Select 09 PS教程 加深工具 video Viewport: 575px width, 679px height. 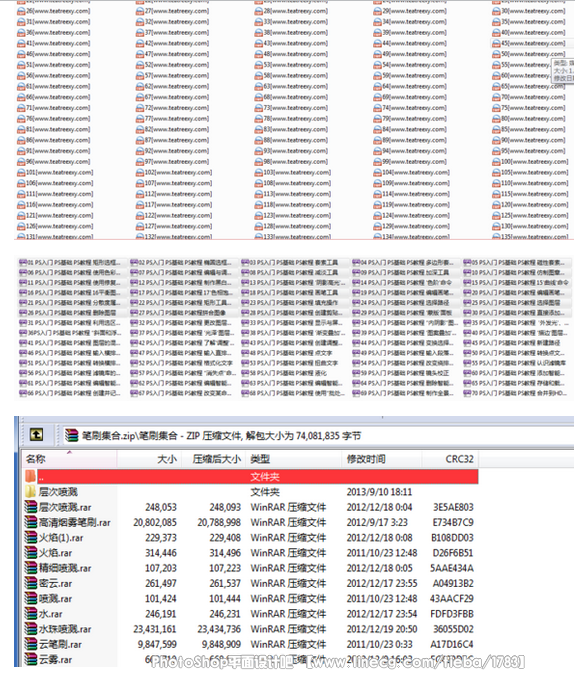pyautogui.click(x=401, y=272)
